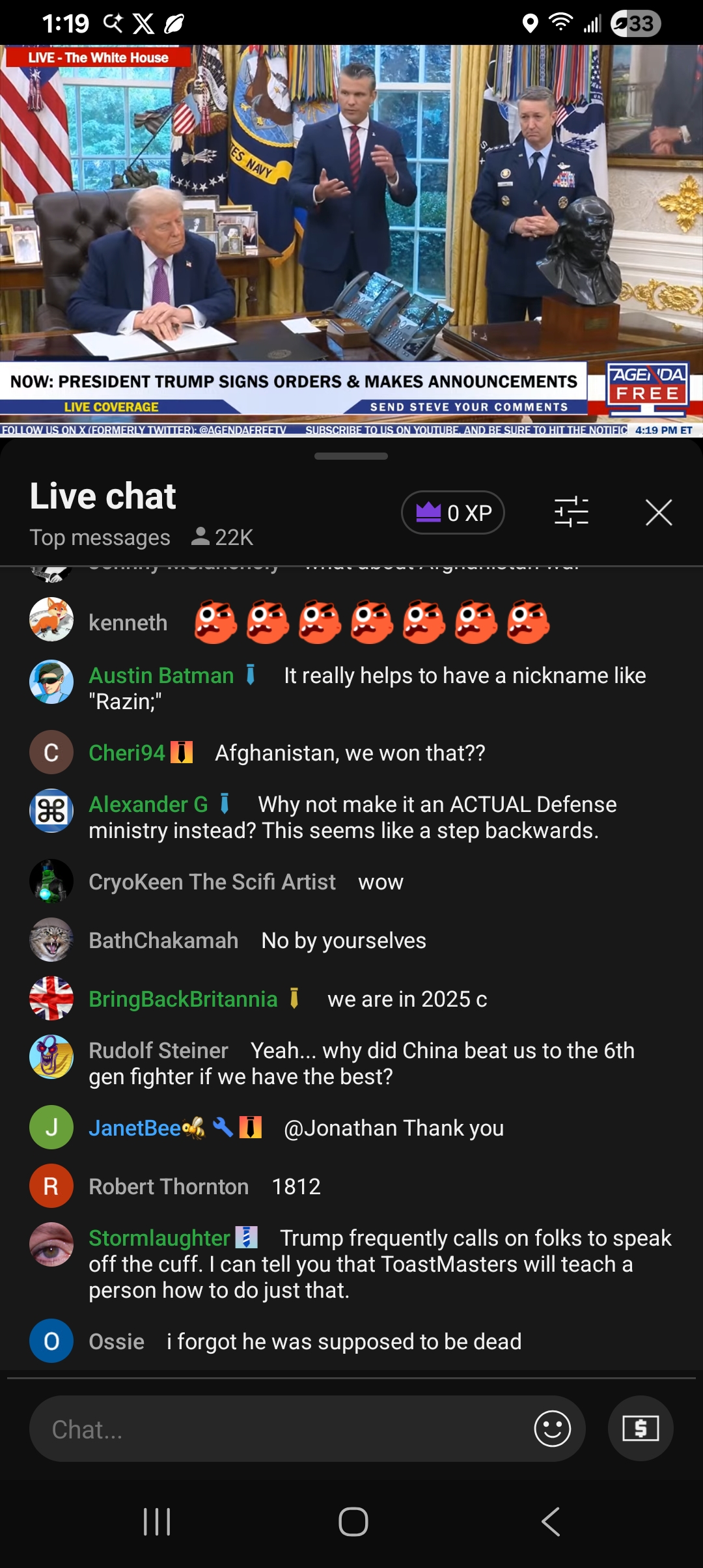Tap Alexander G's channel avatar
703x1568 pixels.
click(x=51, y=811)
